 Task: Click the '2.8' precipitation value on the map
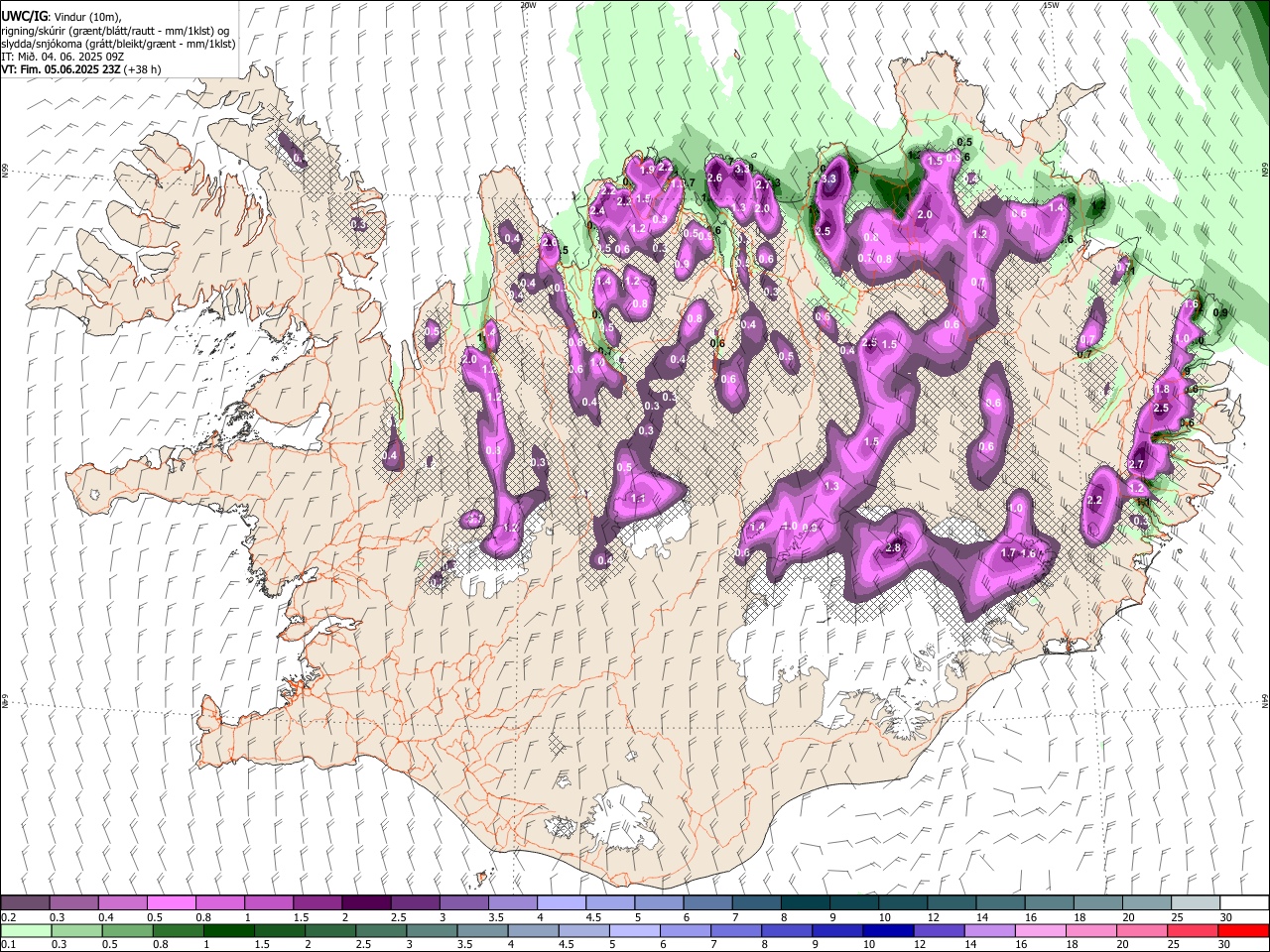coord(893,548)
